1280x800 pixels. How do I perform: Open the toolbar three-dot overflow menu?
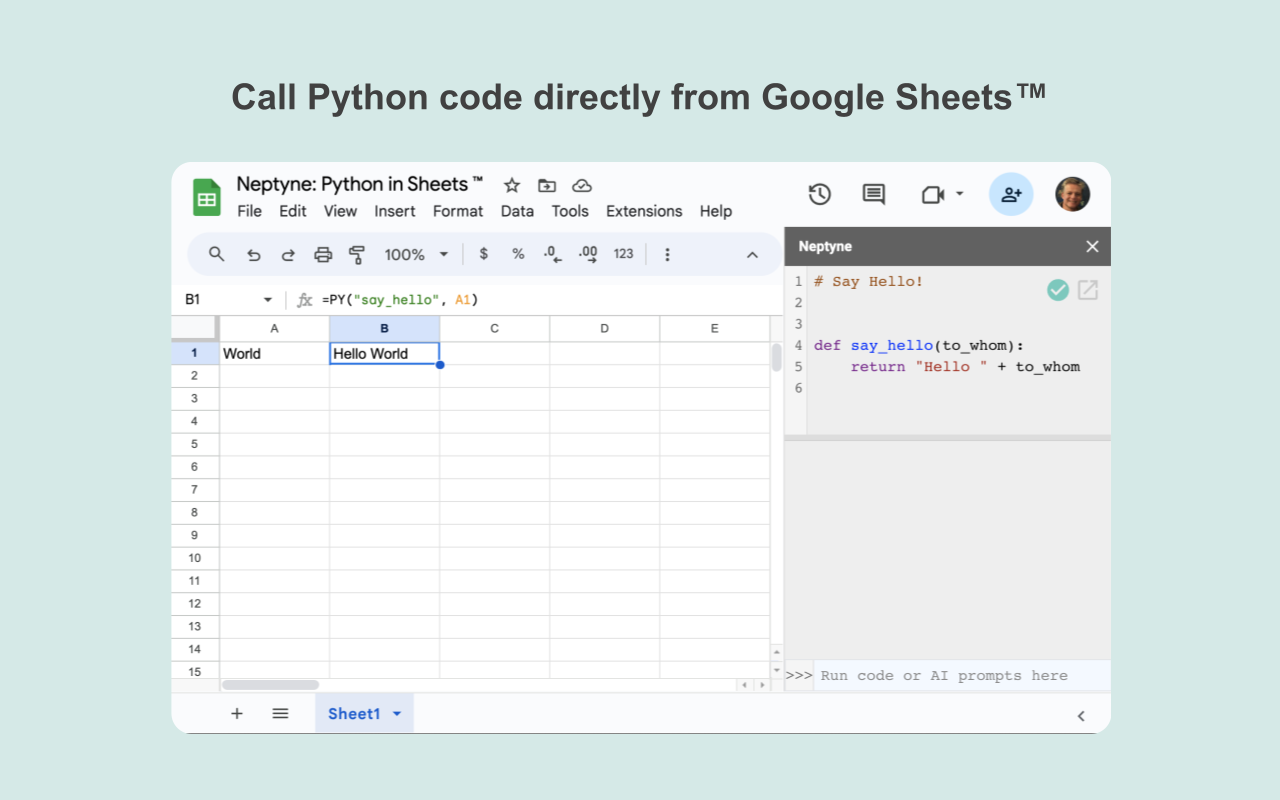click(x=668, y=254)
